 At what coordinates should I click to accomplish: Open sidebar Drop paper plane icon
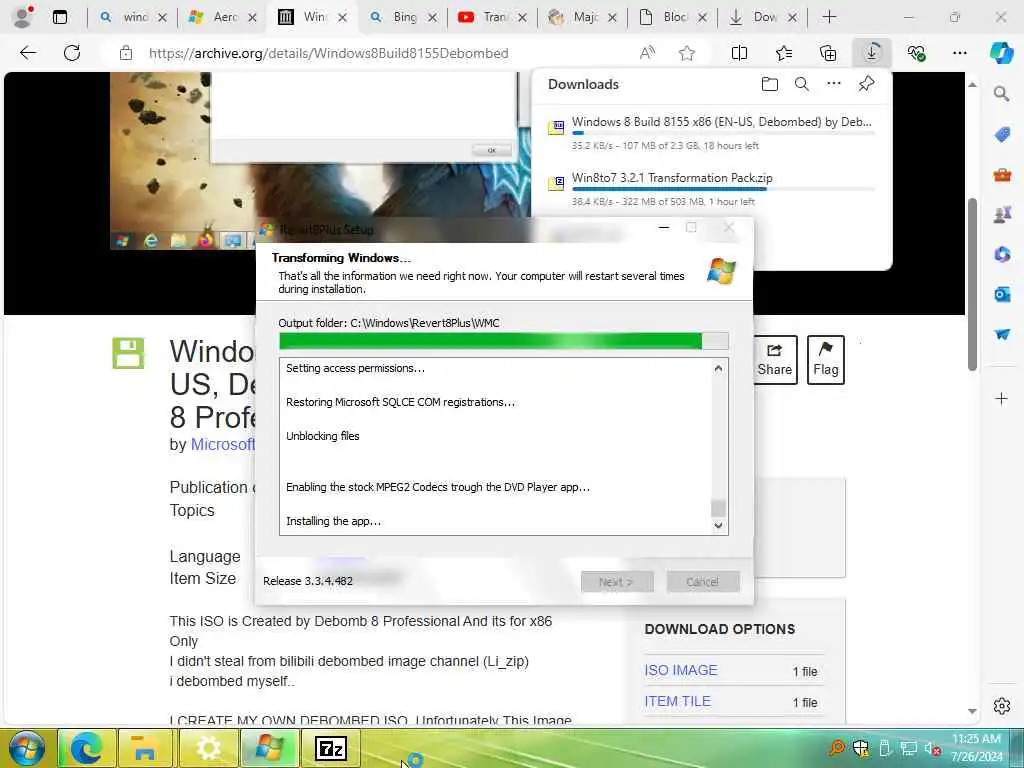click(x=1002, y=334)
